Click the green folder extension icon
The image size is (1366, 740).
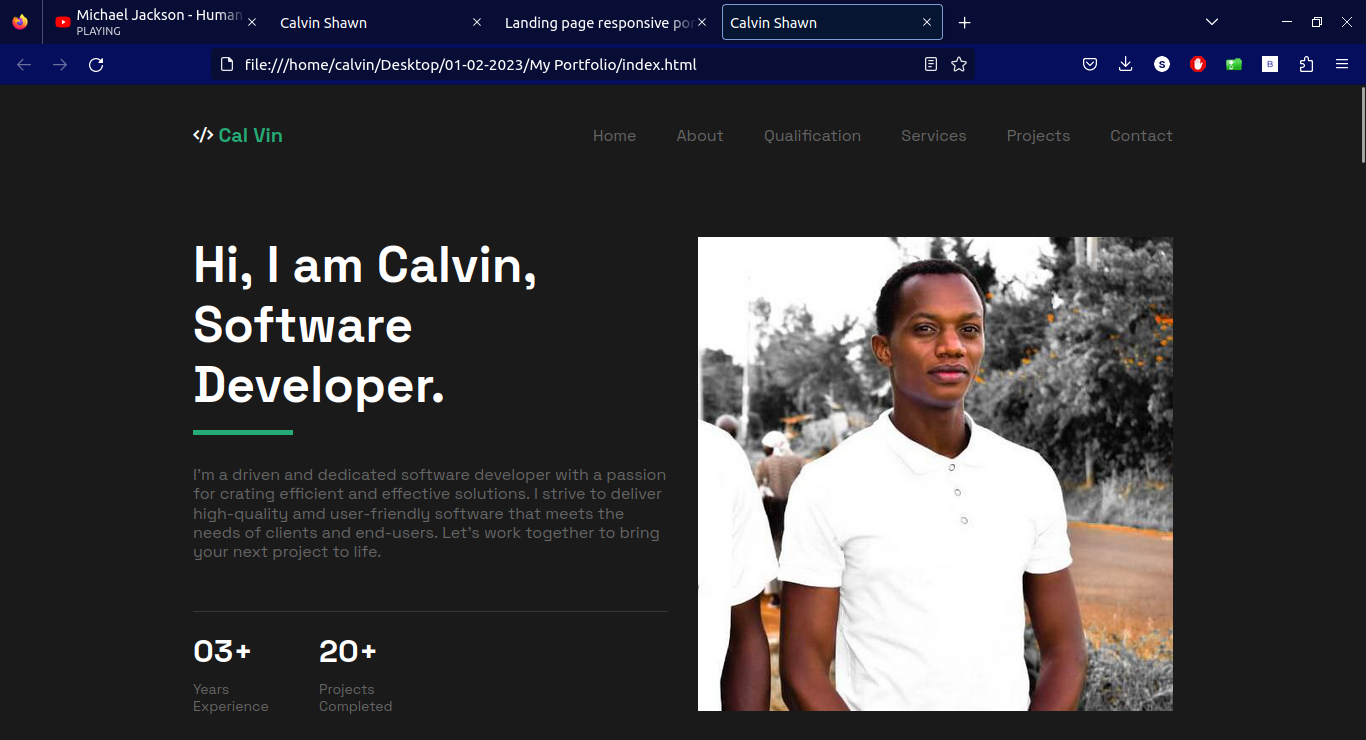(1233, 63)
